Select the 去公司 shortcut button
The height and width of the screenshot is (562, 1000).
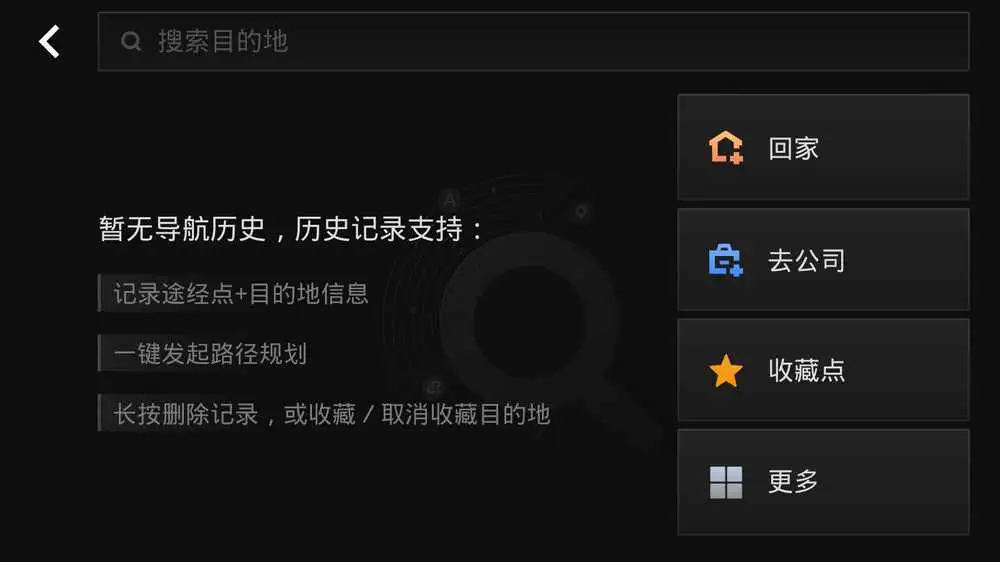pyautogui.click(x=823, y=260)
